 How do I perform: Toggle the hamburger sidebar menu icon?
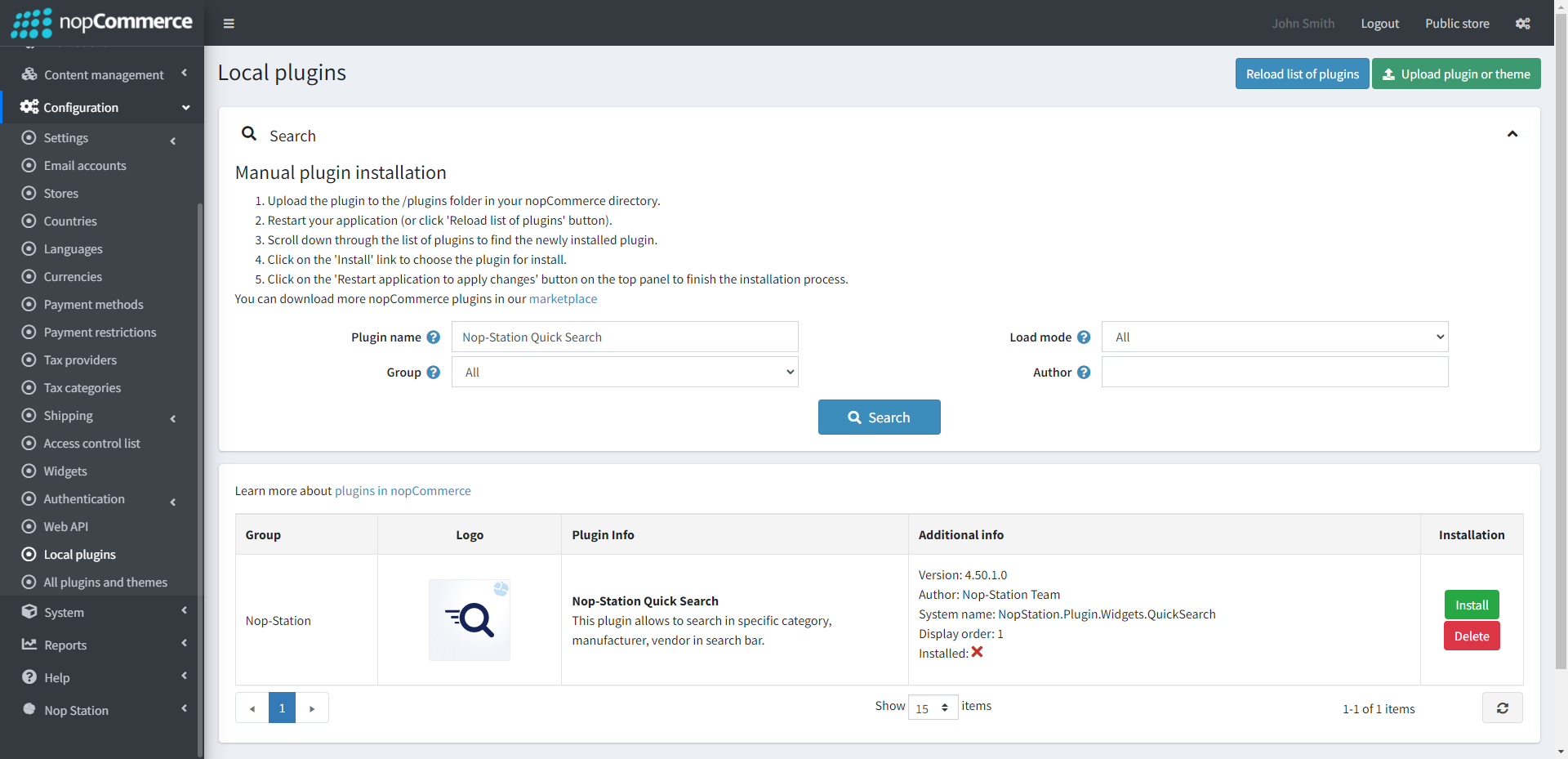(x=229, y=24)
